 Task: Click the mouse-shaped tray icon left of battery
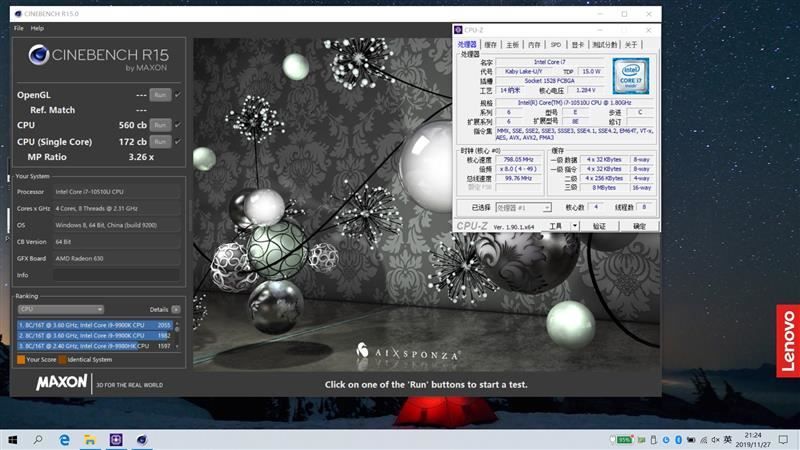pos(612,440)
